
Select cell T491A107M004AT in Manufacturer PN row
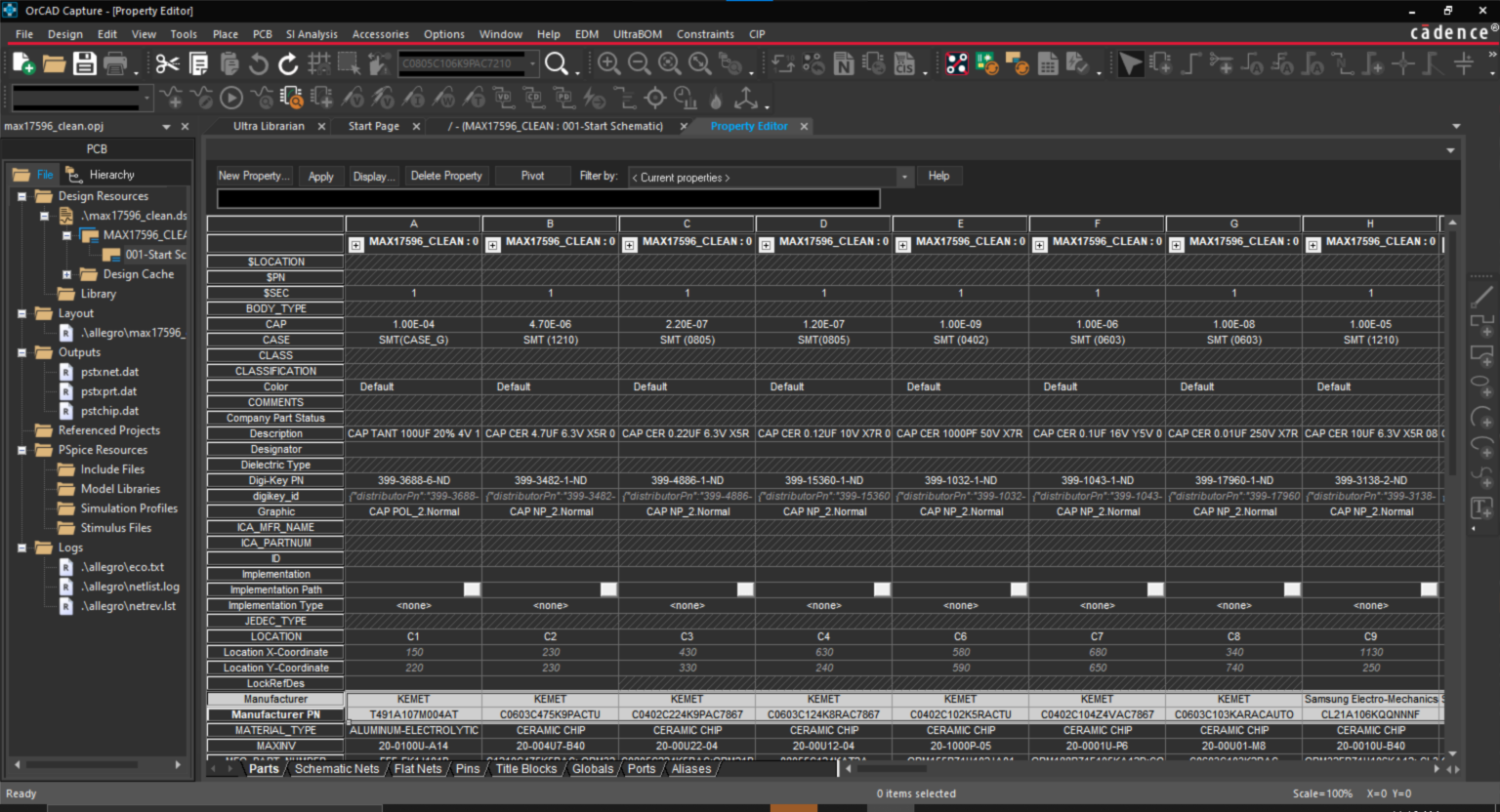[x=413, y=714]
